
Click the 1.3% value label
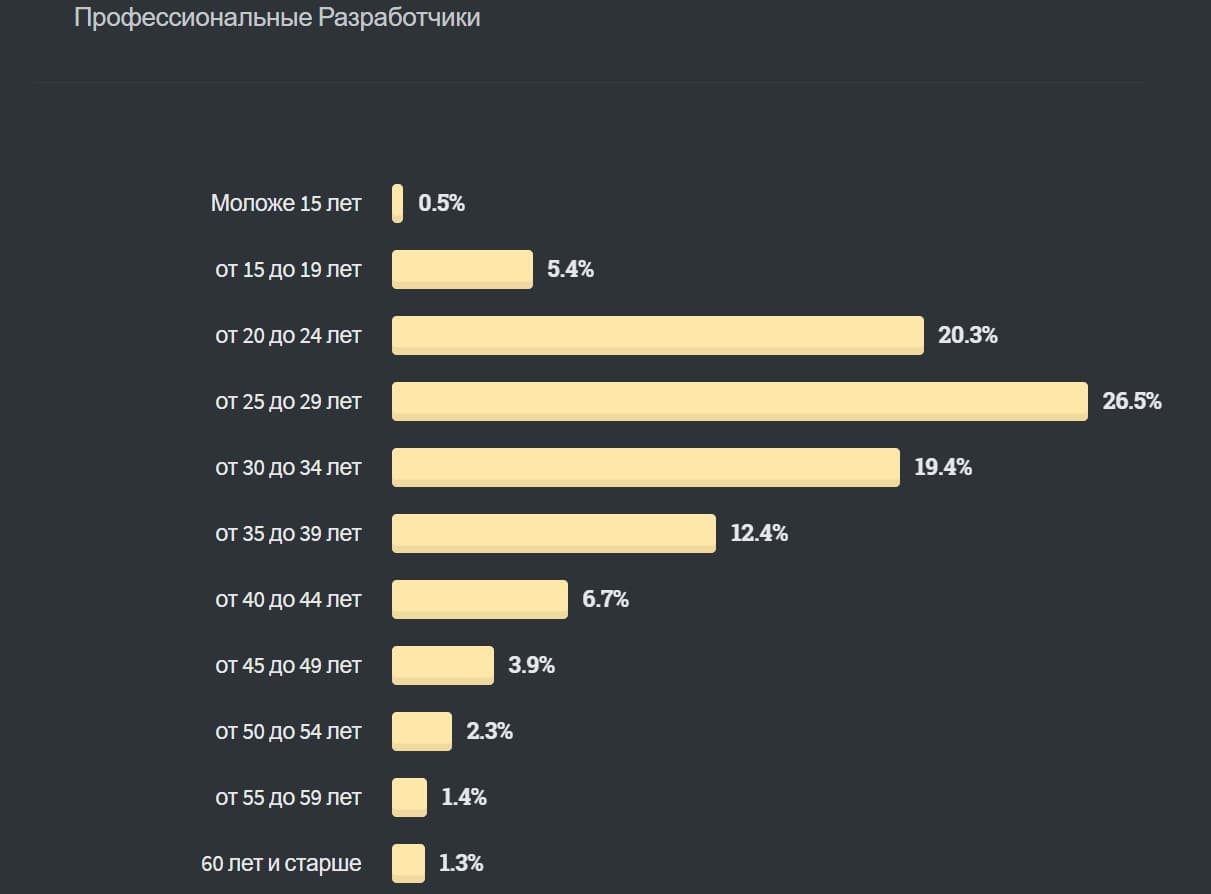(x=461, y=864)
